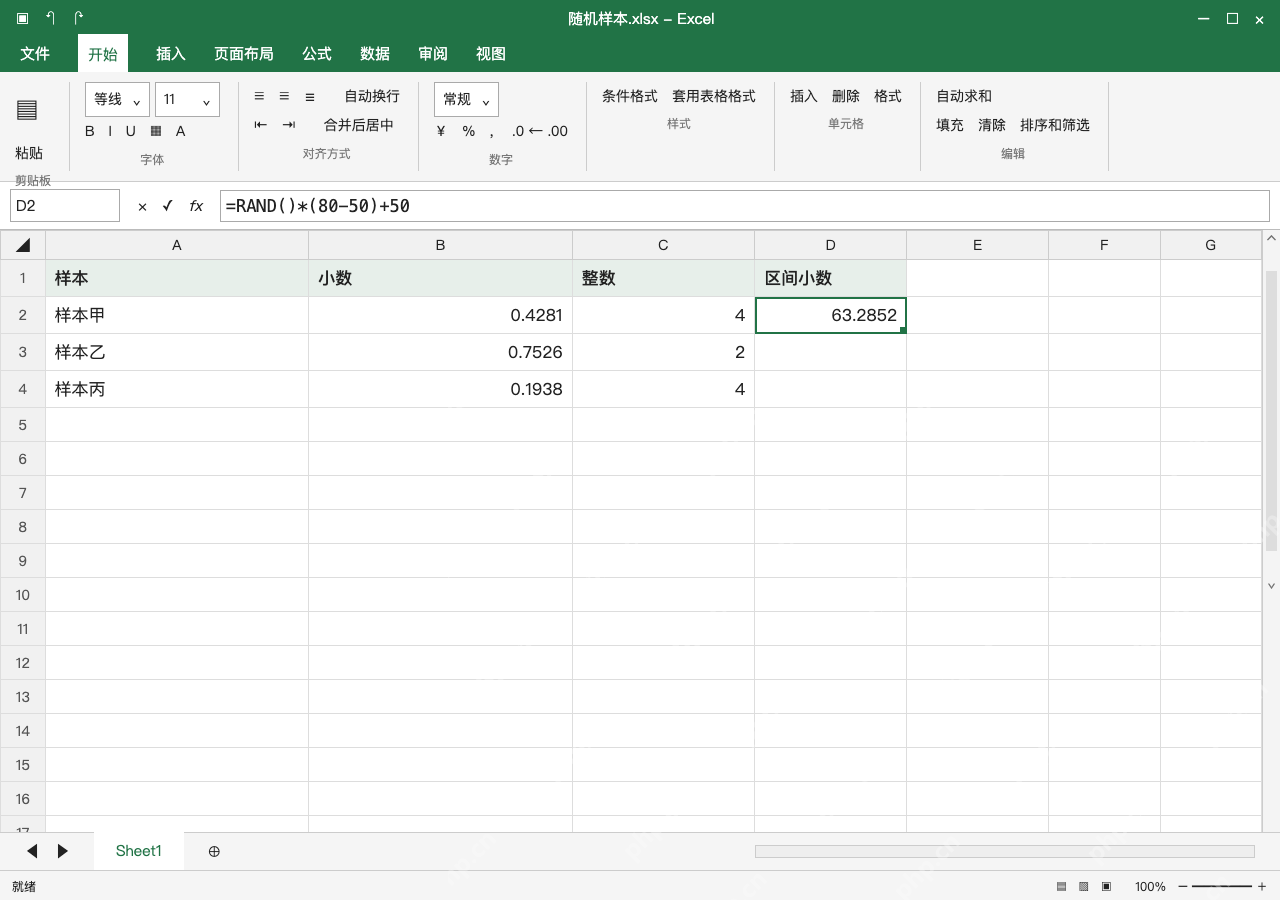Switch to the 公式 ribbon tab
The image size is (1280, 900).
coord(317,54)
